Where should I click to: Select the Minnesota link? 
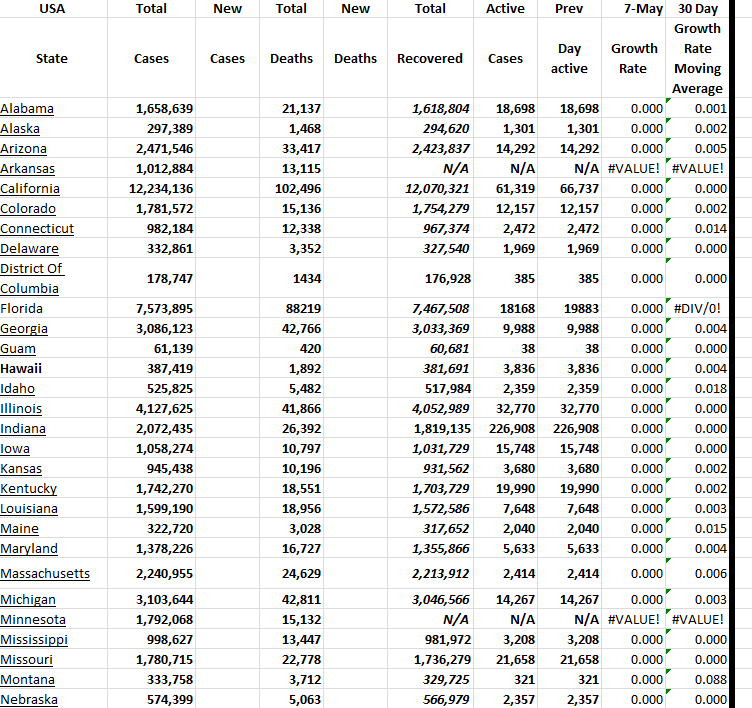coord(33,619)
